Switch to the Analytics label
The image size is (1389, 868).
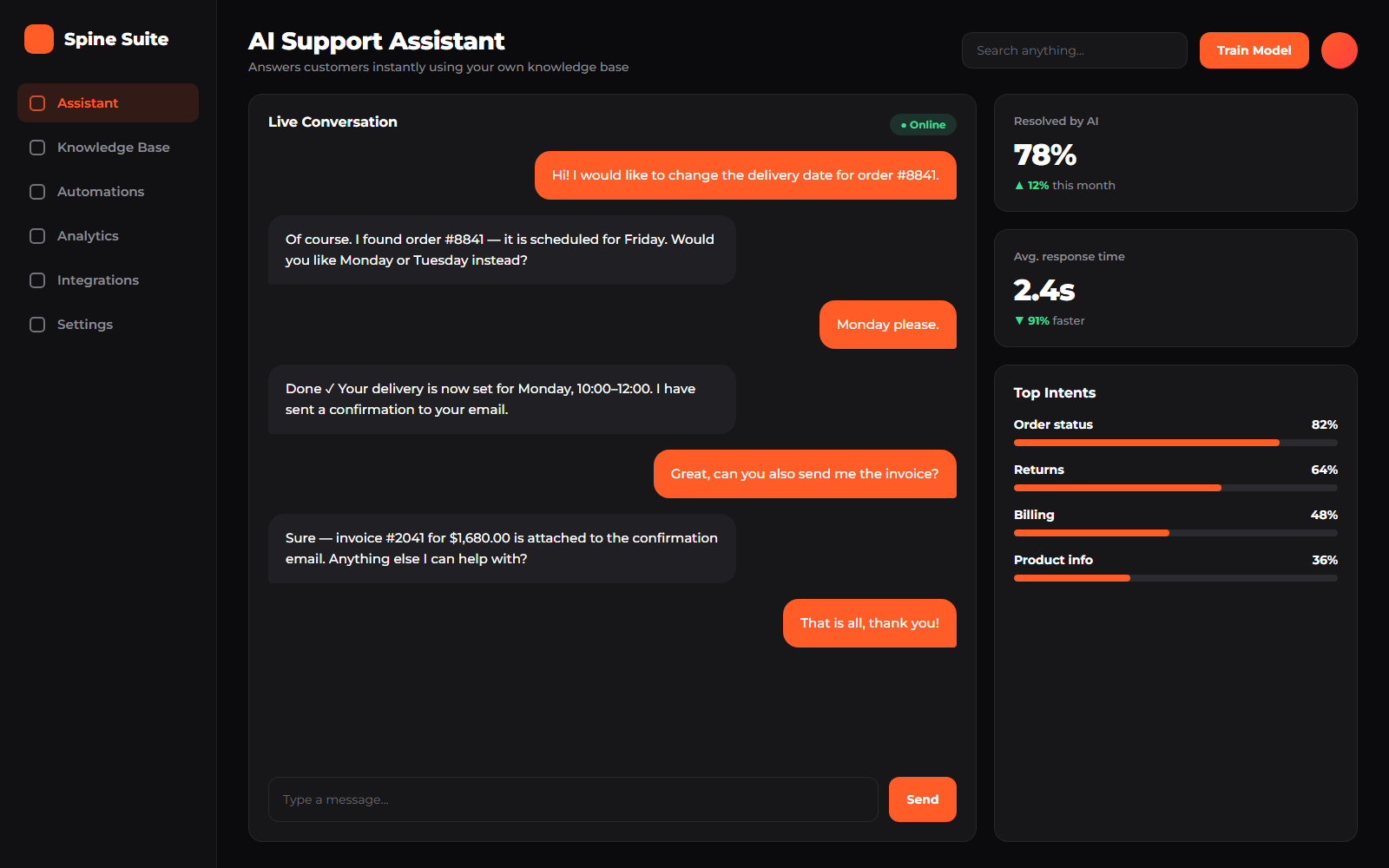coord(88,236)
